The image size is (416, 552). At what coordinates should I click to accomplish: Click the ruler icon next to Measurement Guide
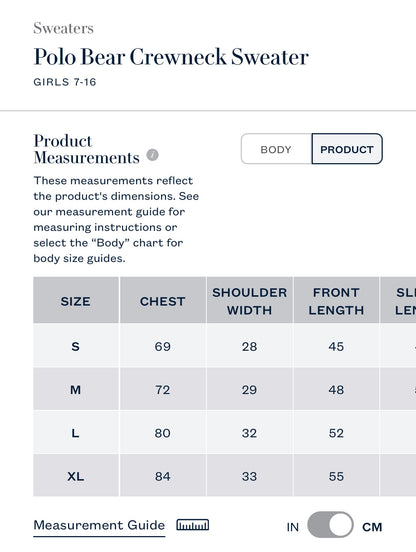[193, 525]
